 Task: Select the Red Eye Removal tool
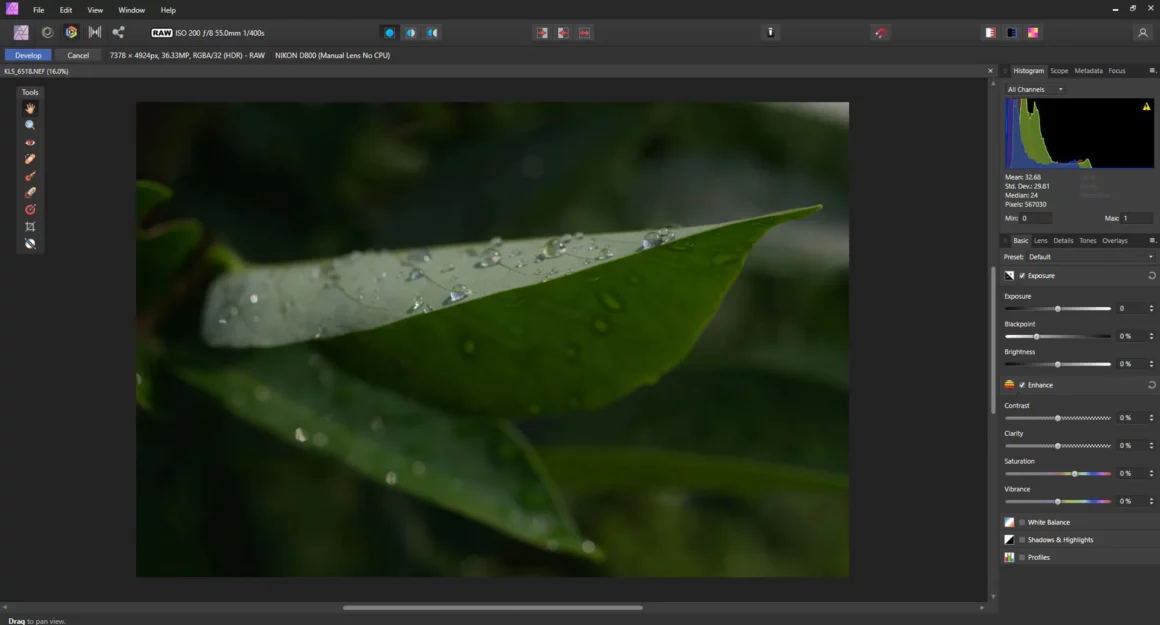30,142
